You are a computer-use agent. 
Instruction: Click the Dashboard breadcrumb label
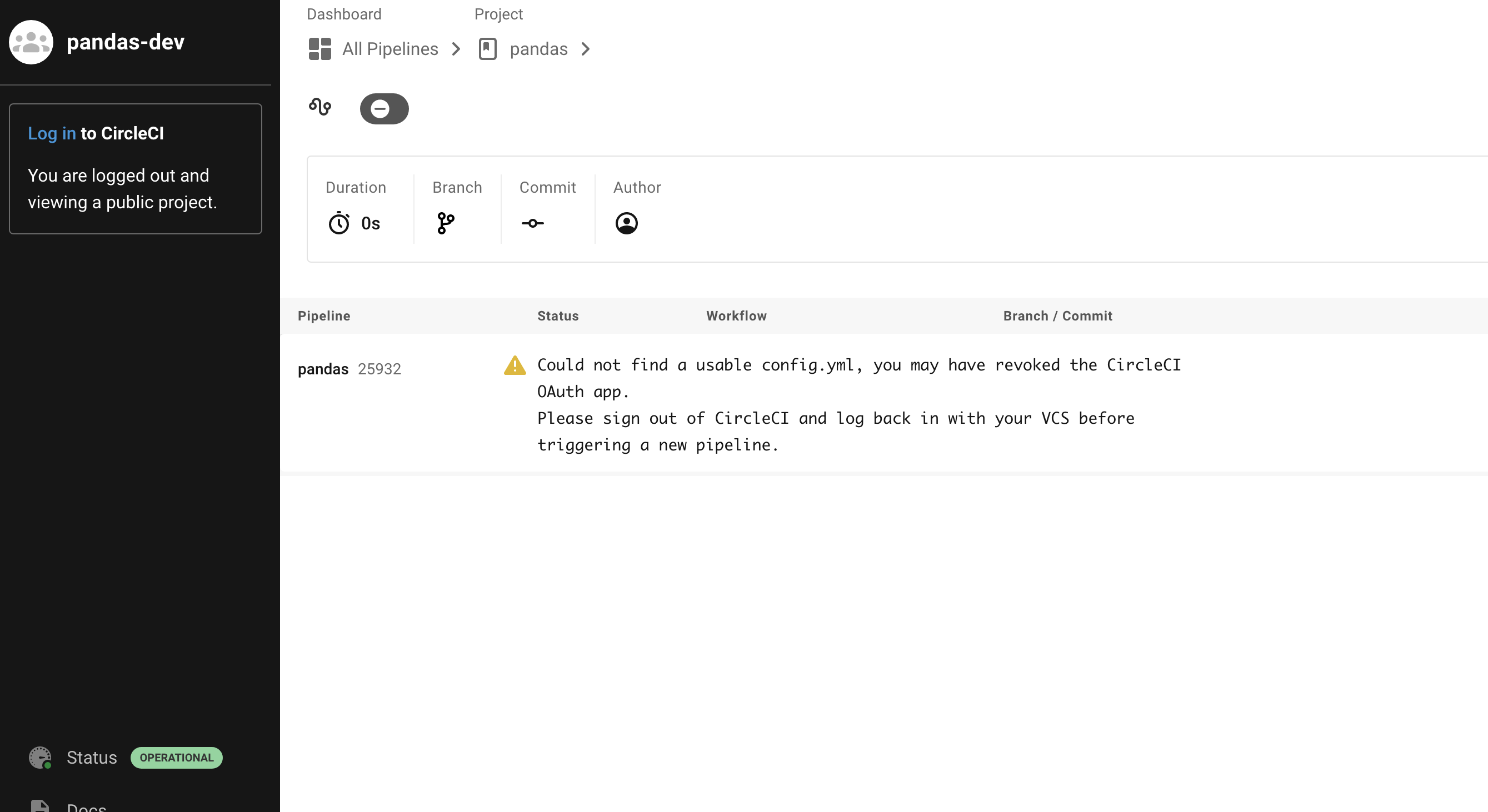[x=344, y=14]
